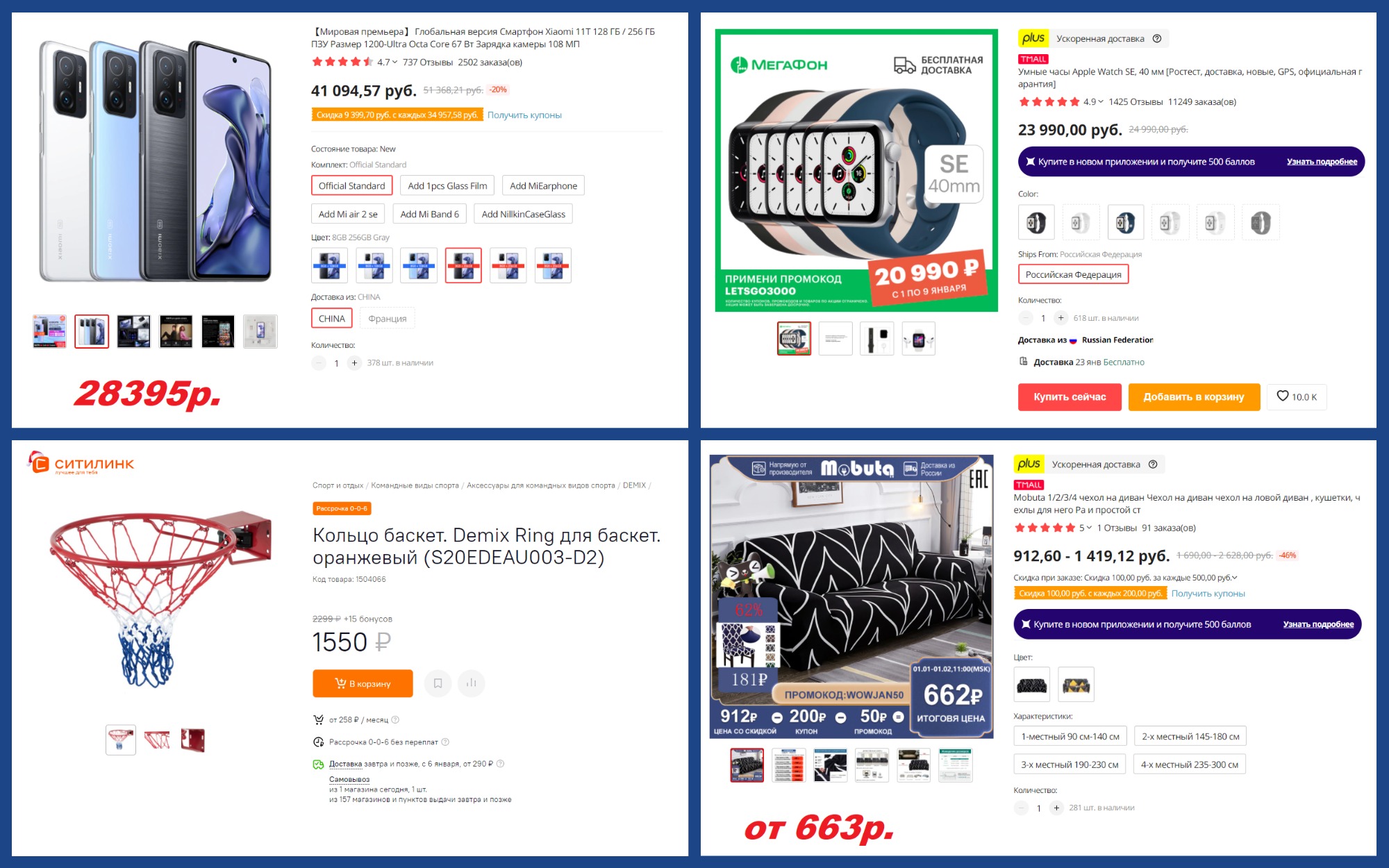Select the Official Standard kit option

click(x=351, y=185)
